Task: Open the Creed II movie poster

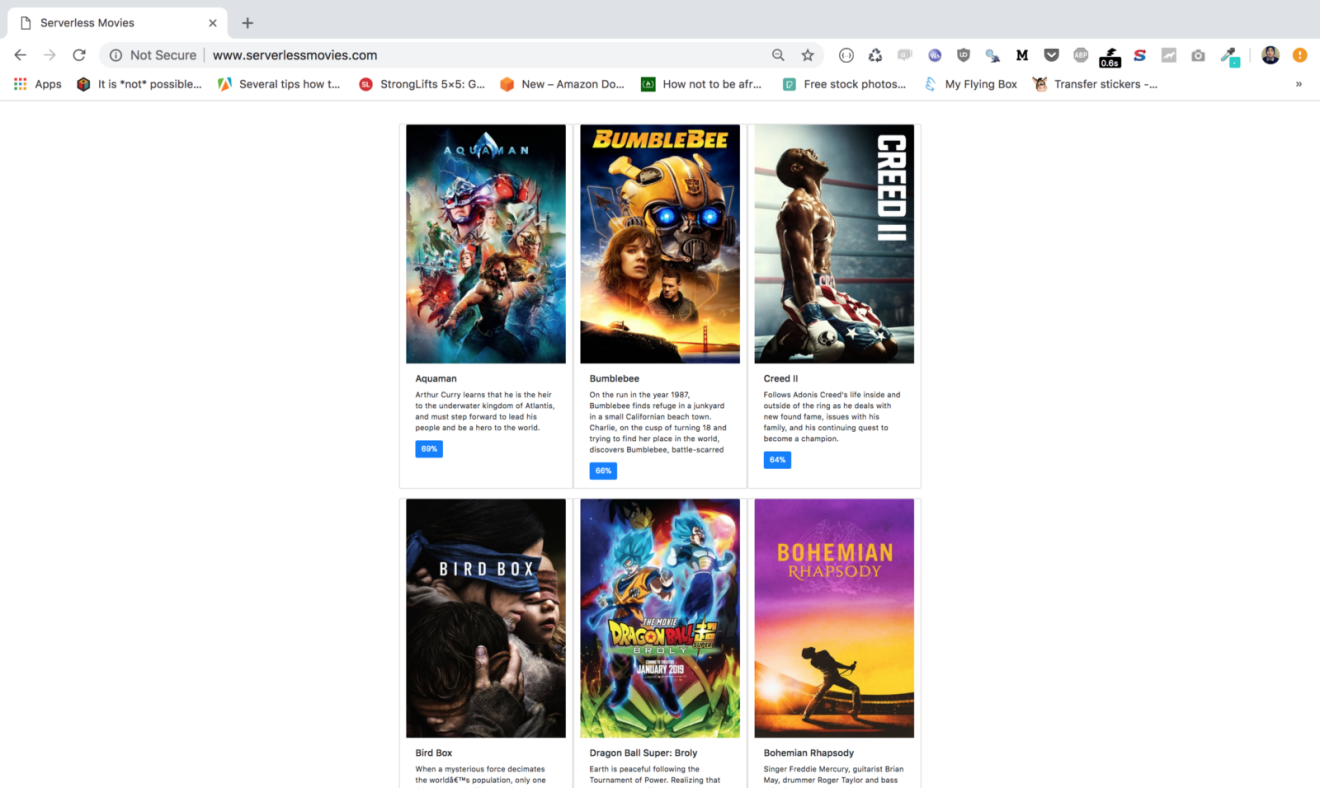Action: [834, 243]
